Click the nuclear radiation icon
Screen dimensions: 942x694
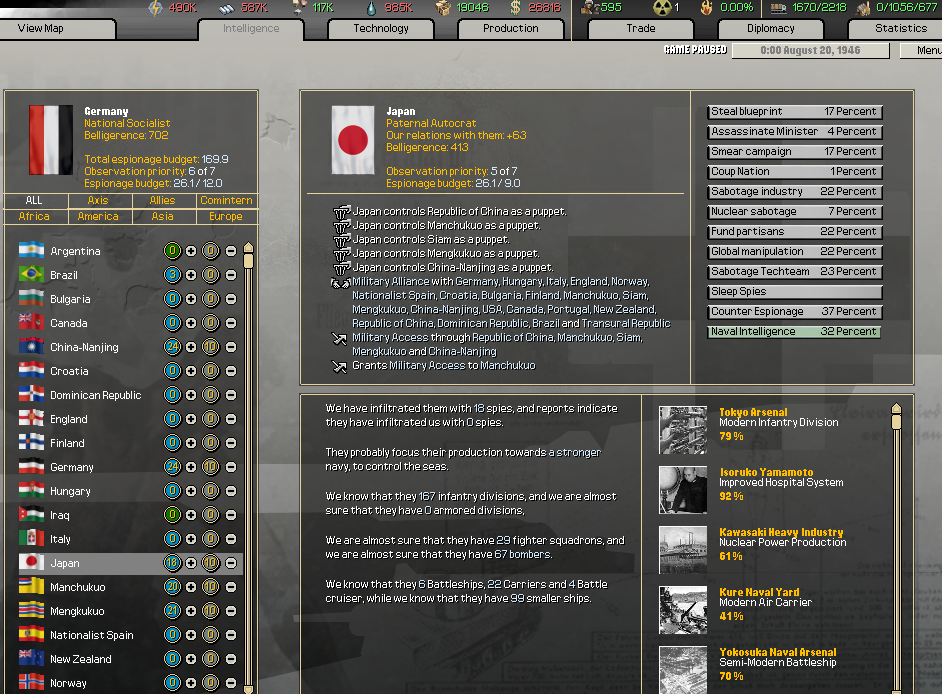coord(661,8)
